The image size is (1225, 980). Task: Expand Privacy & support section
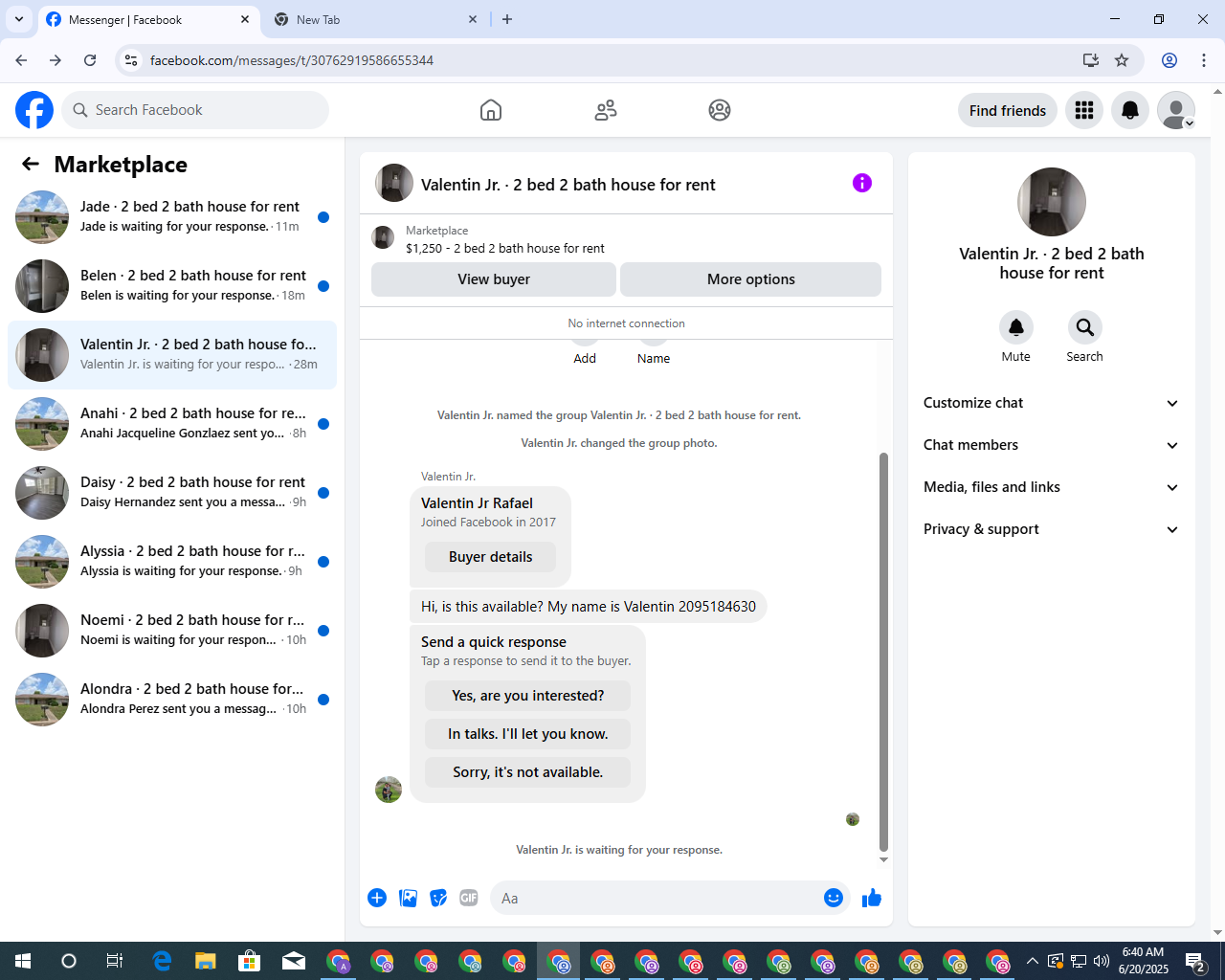click(x=1052, y=529)
